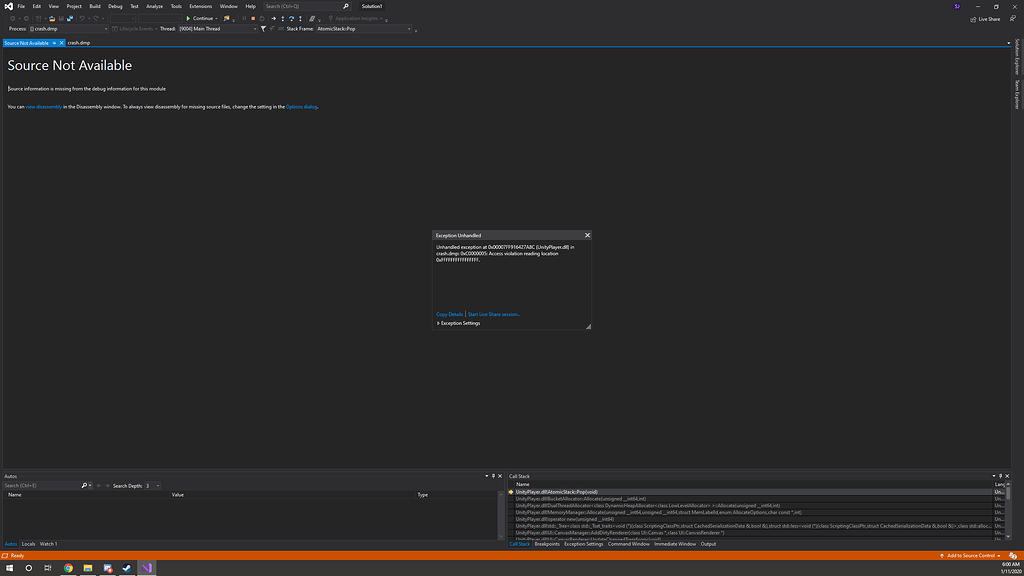Click the Step Over debugging icon
The width and height of the screenshot is (1024, 576).
coord(291,18)
